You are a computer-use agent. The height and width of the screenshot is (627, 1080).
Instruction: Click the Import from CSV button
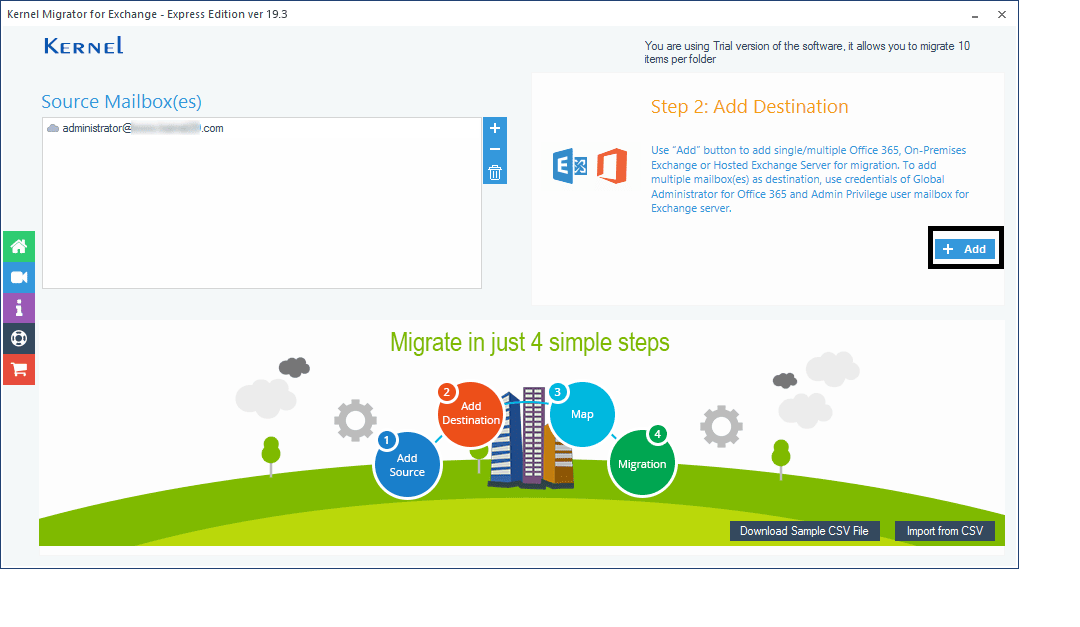(x=944, y=531)
